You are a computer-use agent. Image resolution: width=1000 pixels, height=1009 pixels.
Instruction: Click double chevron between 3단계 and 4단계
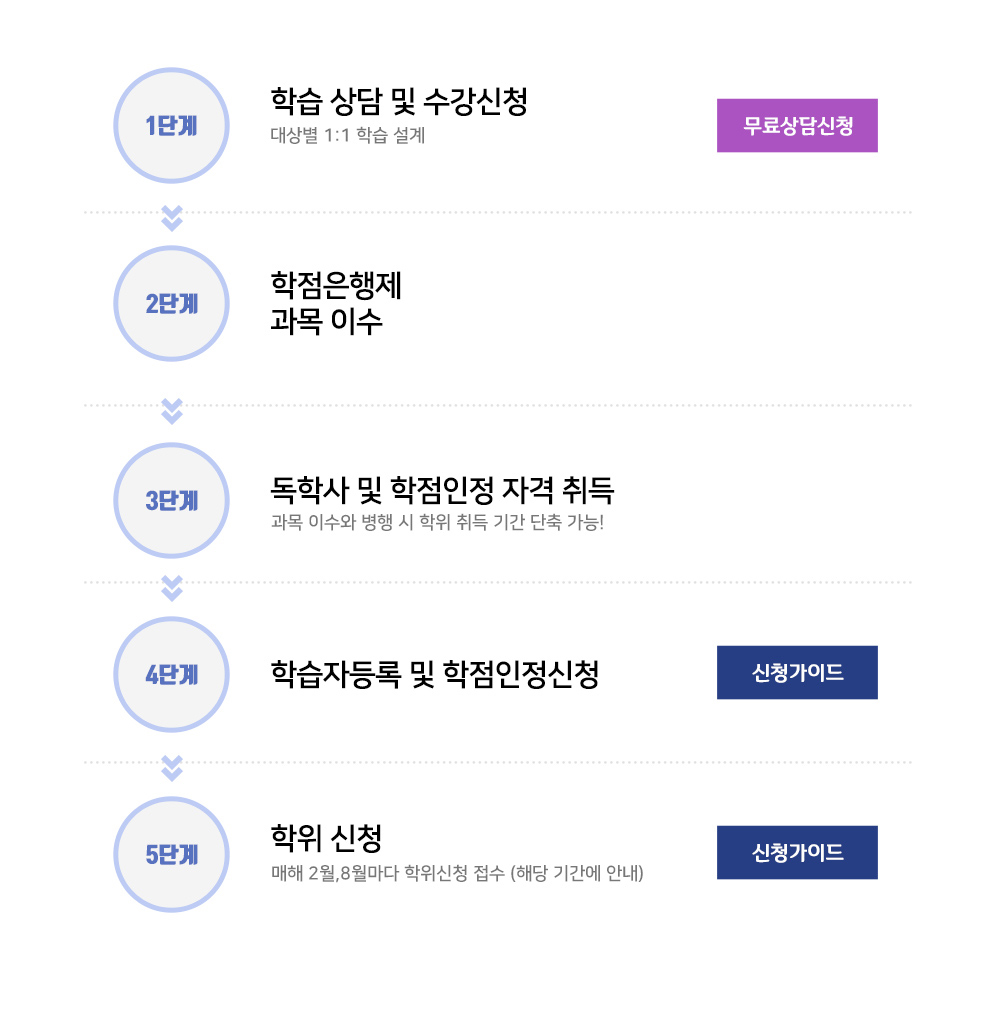(x=172, y=588)
